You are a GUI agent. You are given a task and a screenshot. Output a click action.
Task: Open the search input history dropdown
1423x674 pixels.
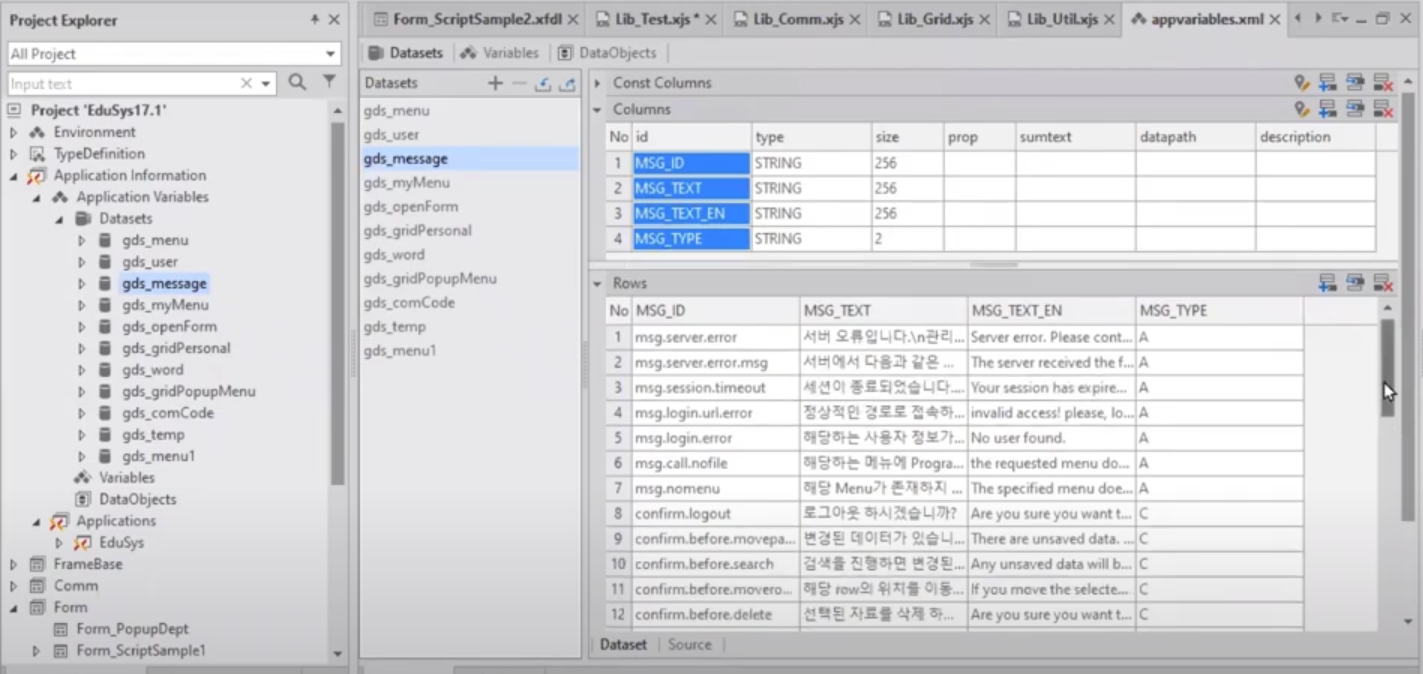tap(266, 84)
